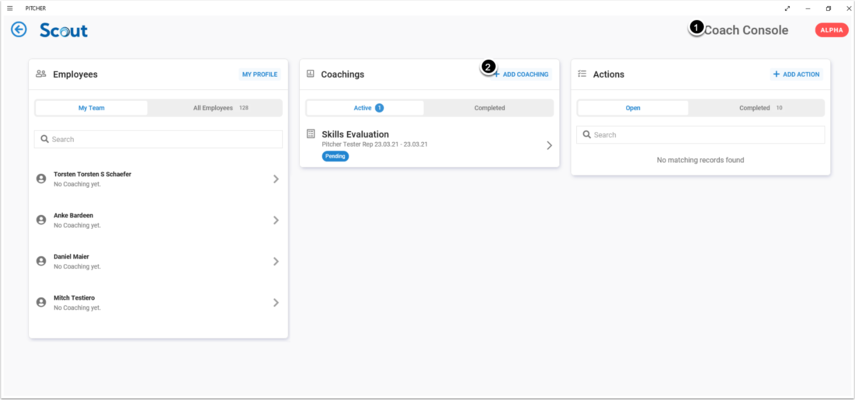Switch to Completed coachings tab
The height and width of the screenshot is (400, 855).
(489, 108)
